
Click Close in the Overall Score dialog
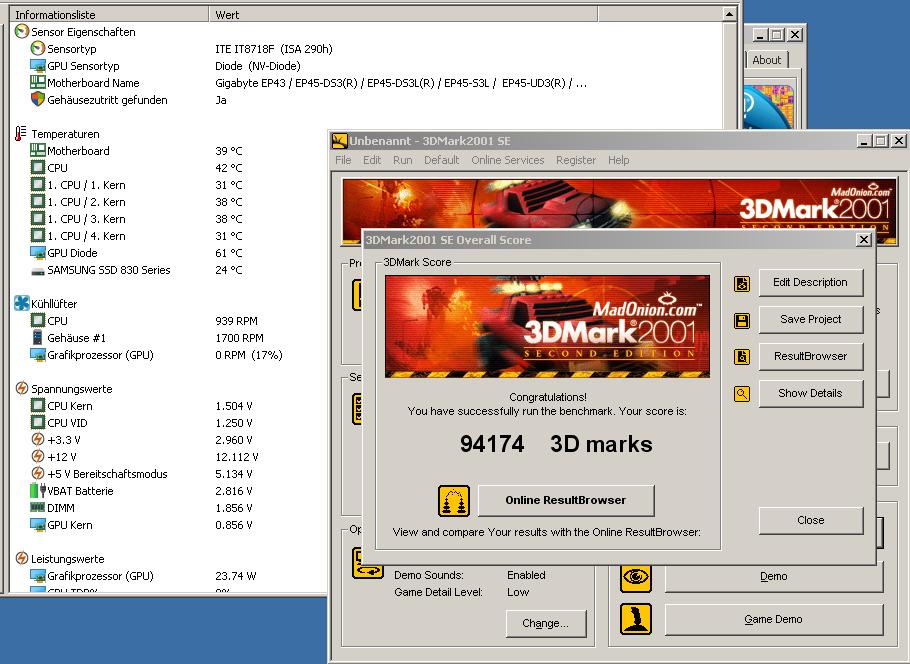tap(811, 521)
